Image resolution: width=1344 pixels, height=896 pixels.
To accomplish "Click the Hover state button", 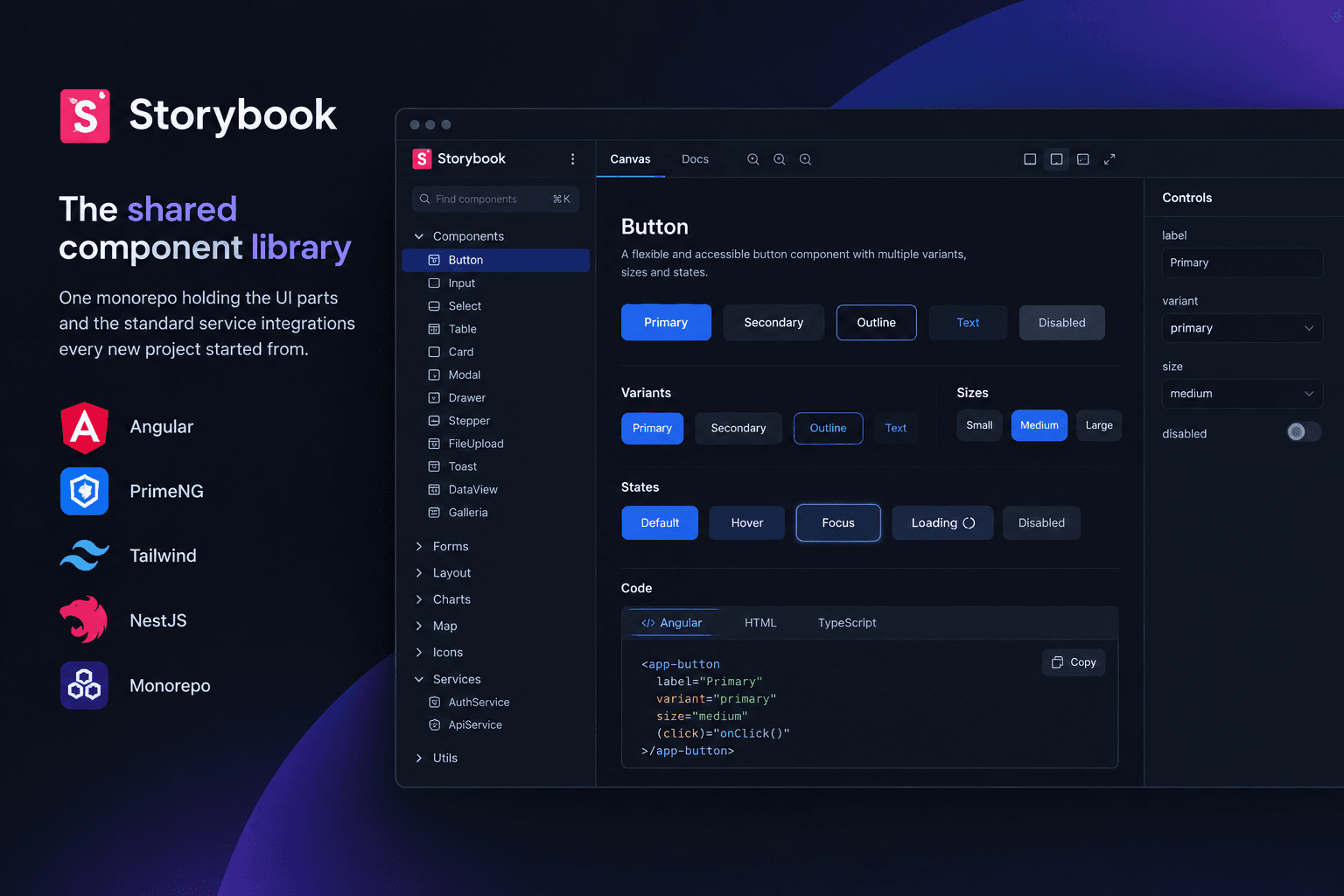I will pyautogui.click(x=747, y=523).
